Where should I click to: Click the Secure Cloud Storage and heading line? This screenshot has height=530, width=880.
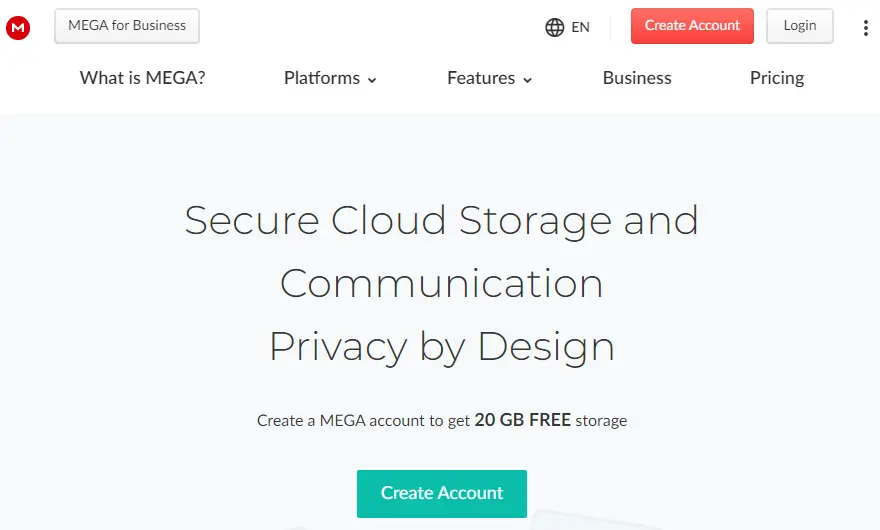coord(441,220)
